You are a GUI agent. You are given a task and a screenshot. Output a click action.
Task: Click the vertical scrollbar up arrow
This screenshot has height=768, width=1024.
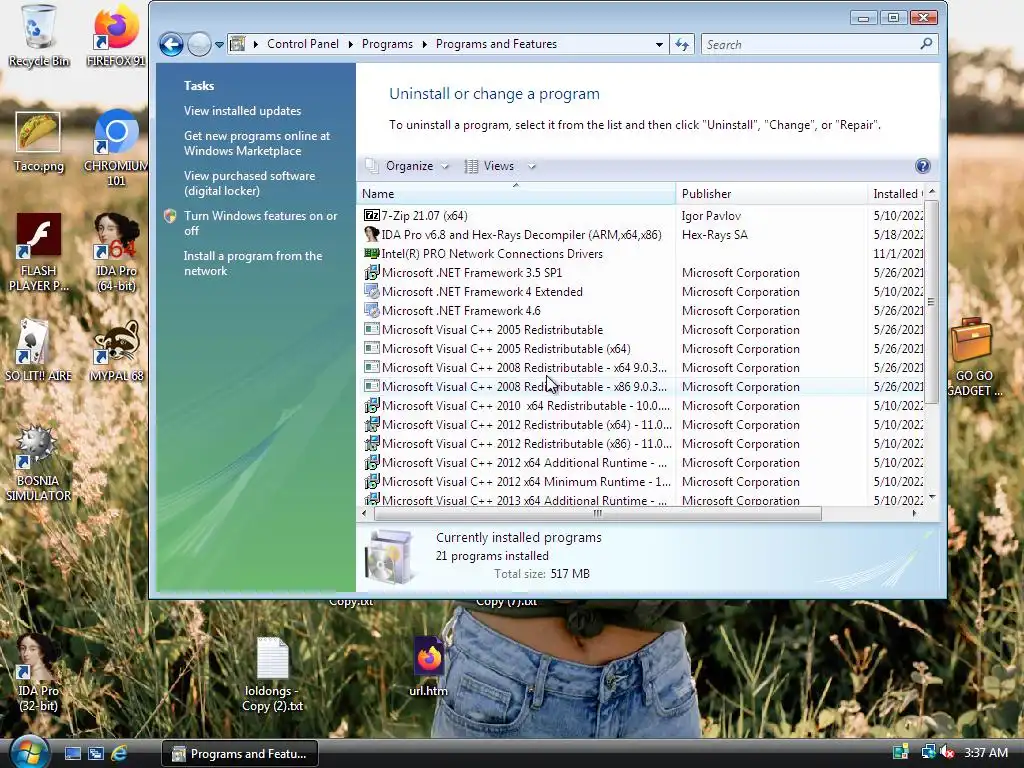point(932,191)
